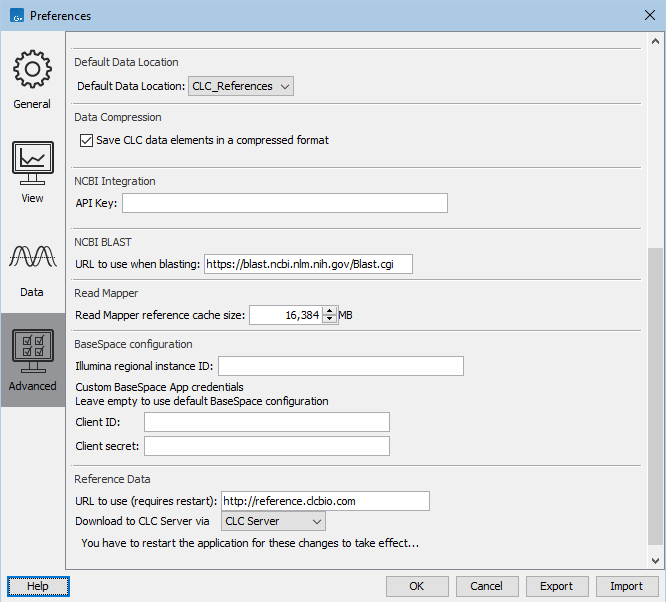Select the Advanced checklist icon

32,352
